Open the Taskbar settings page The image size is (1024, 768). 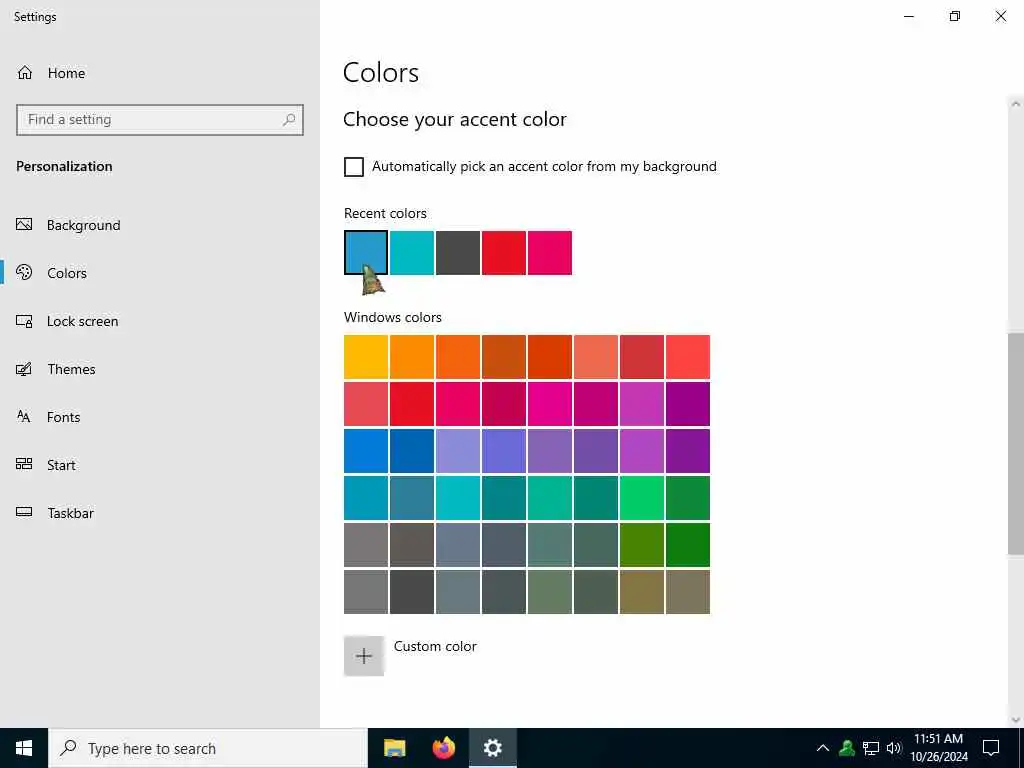71,513
